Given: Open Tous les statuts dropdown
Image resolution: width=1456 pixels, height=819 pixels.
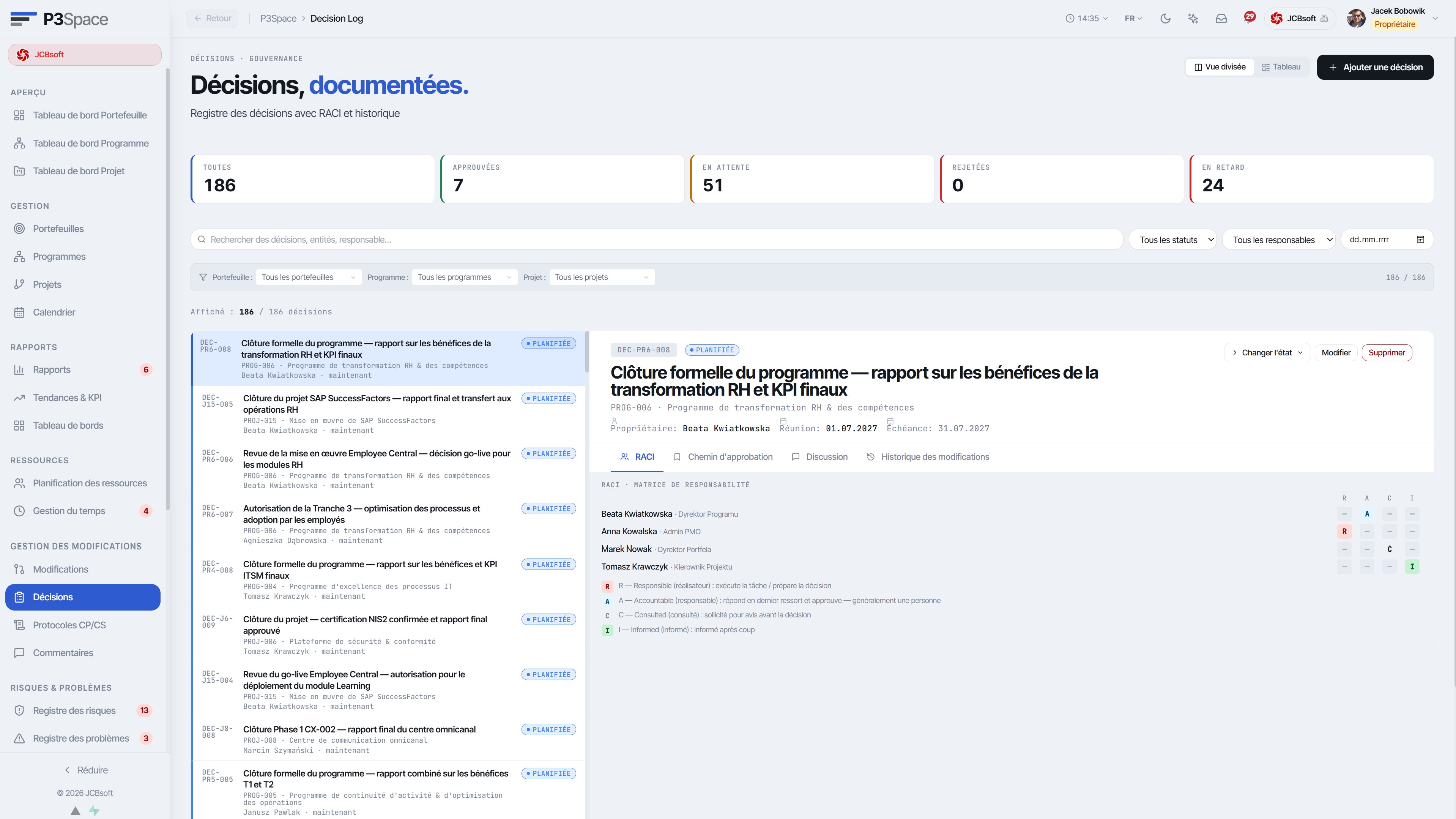Looking at the screenshot, I should pyautogui.click(x=1172, y=240).
